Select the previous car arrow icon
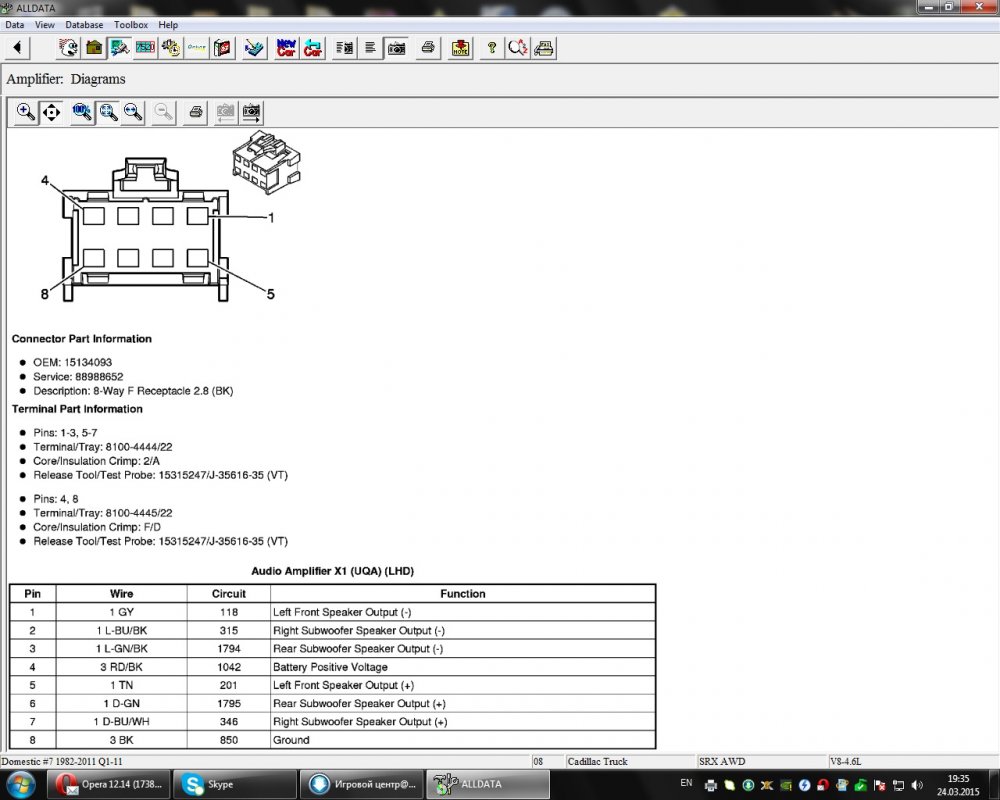The width and height of the screenshot is (1000, 800). [313, 47]
